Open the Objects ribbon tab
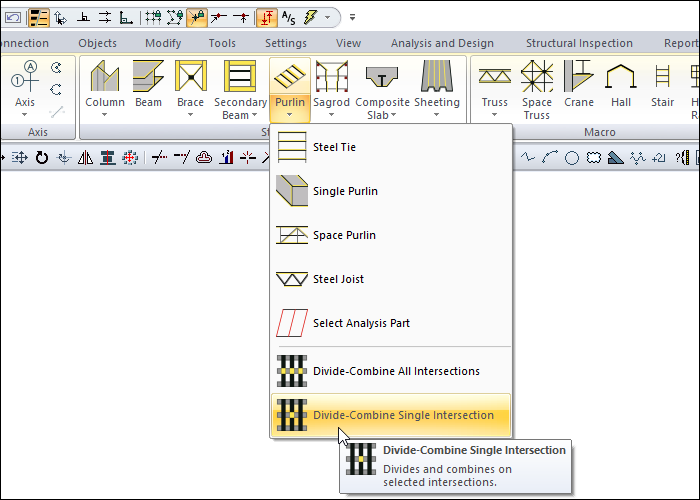 (97, 43)
